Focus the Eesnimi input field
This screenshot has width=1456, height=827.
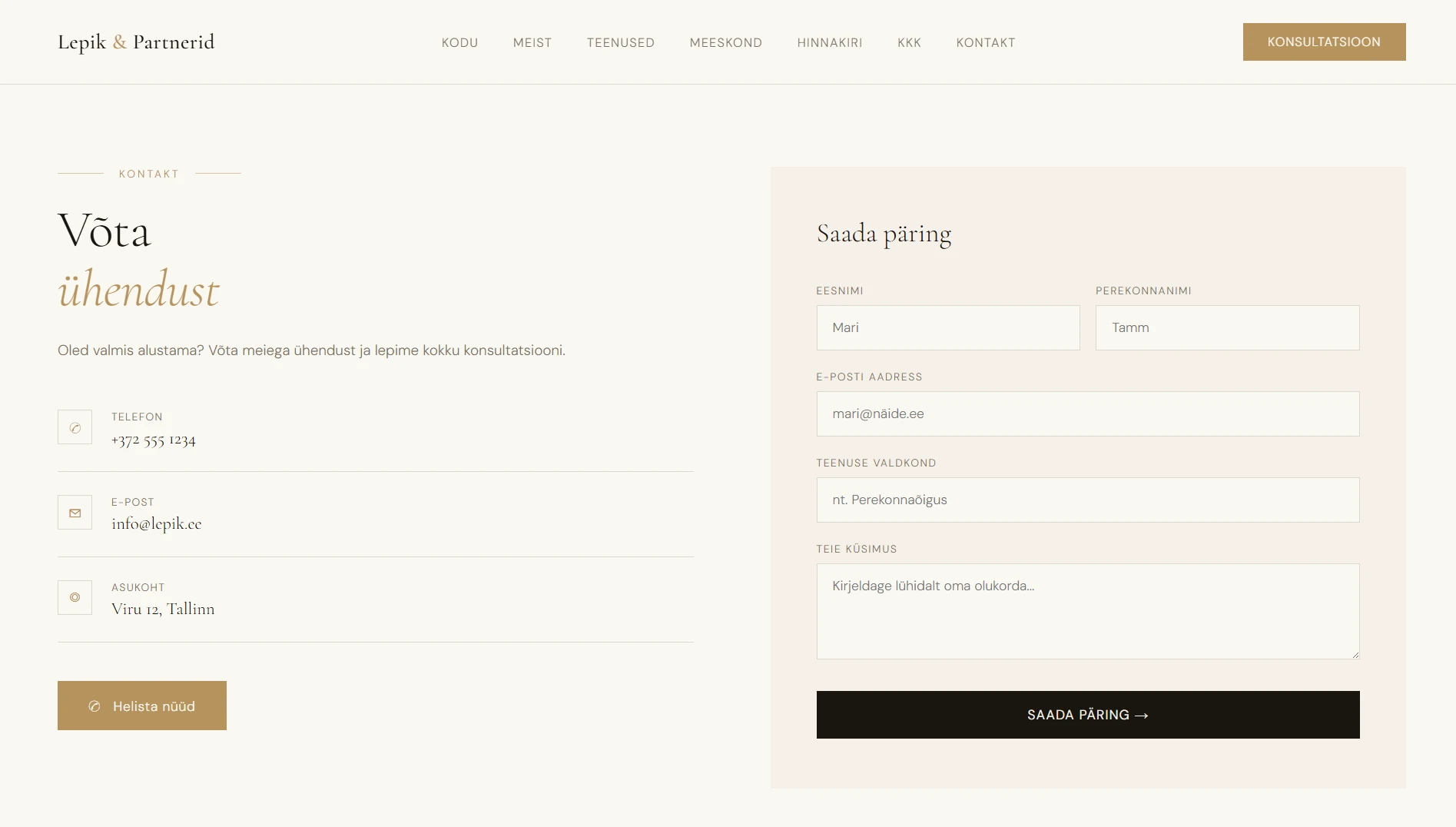(x=947, y=328)
